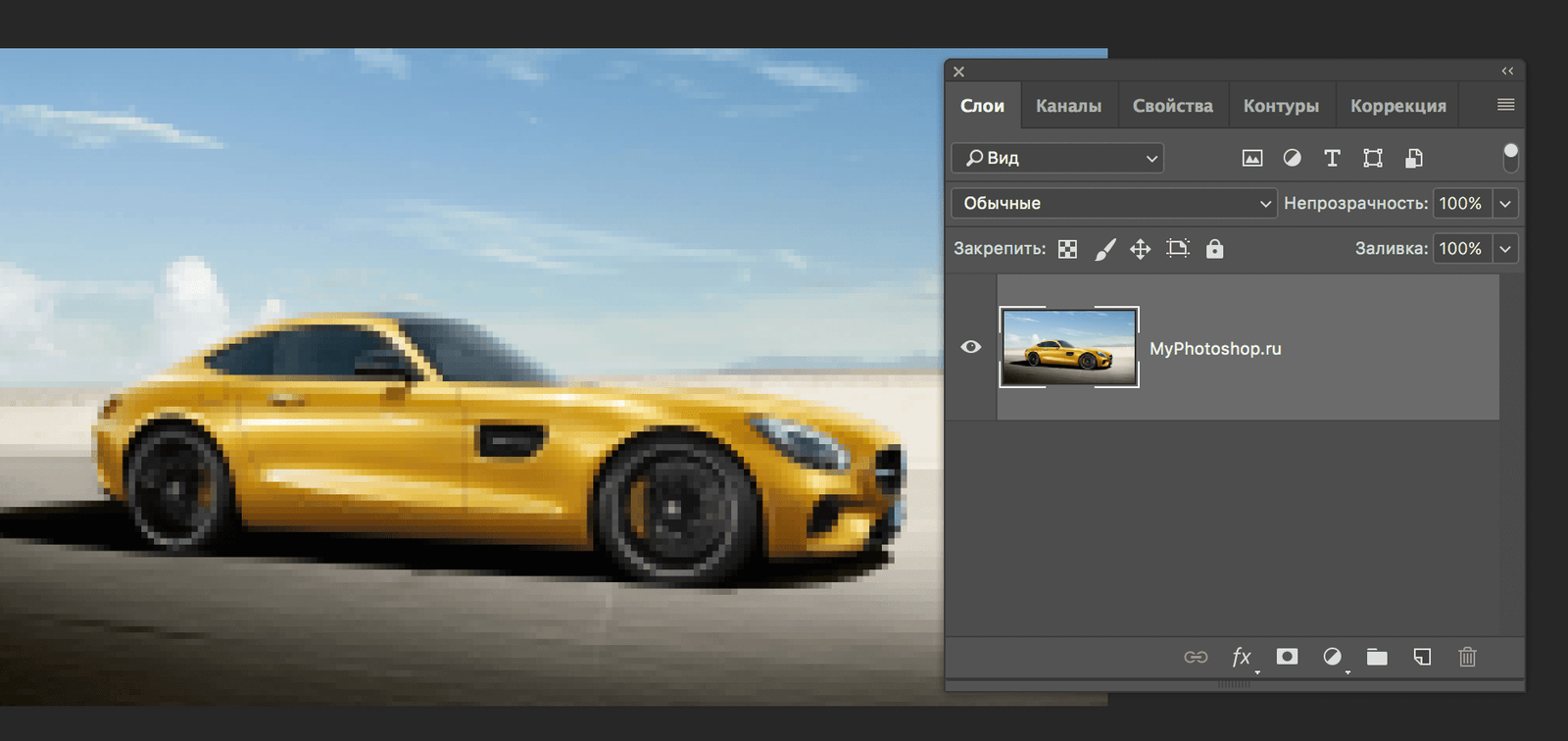Viewport: 1568px width, 741px height.
Task: Open the fx layer style menu
Action: [x=1242, y=657]
